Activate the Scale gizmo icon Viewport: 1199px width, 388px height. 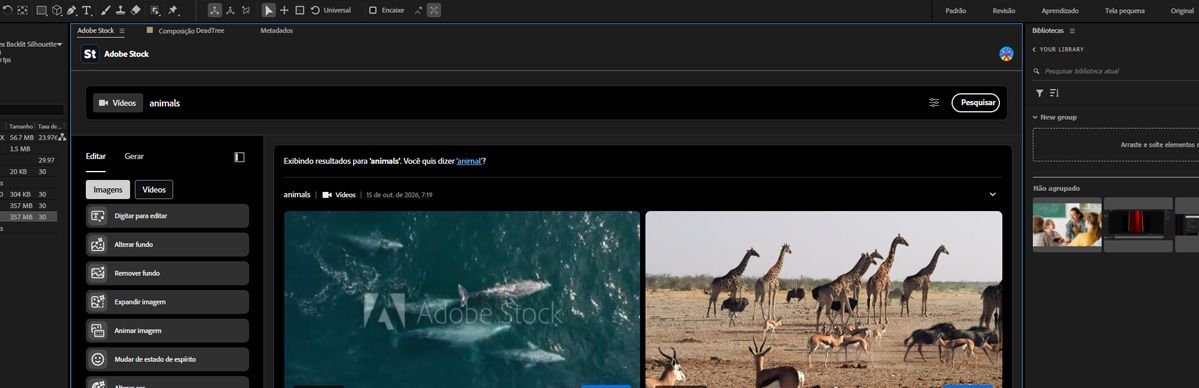(x=300, y=11)
